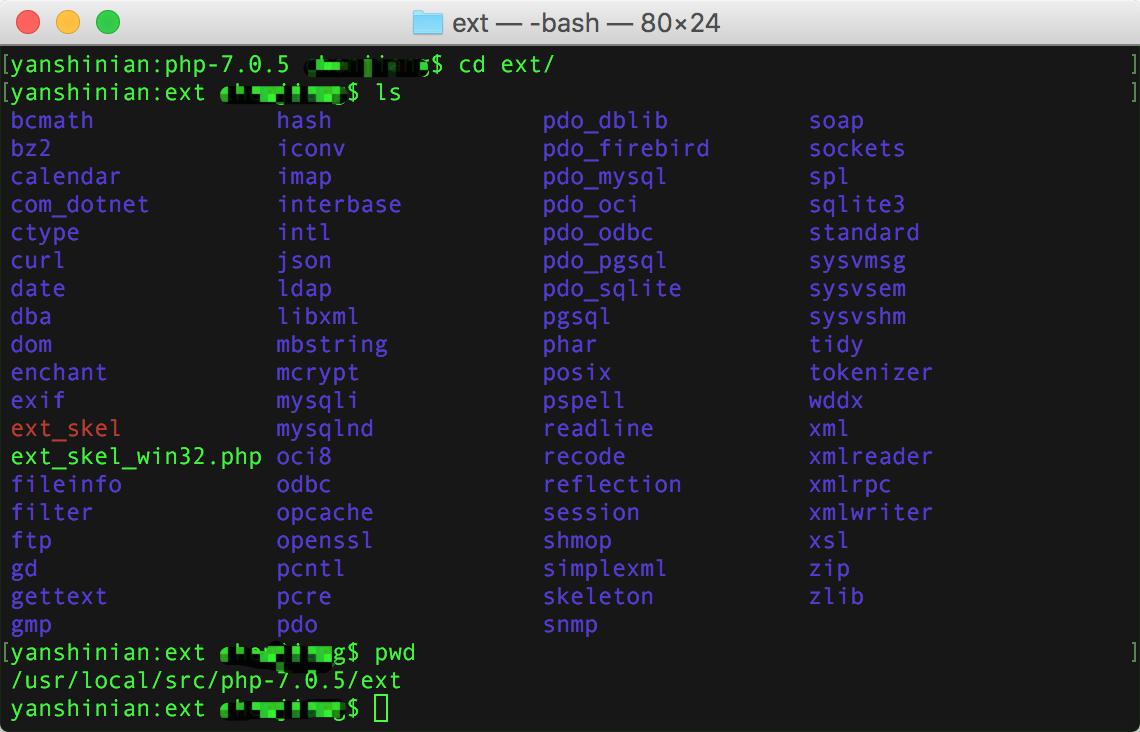Click the 'imap' directory name
Viewport: 1140px width, 732px height.
tap(304, 177)
